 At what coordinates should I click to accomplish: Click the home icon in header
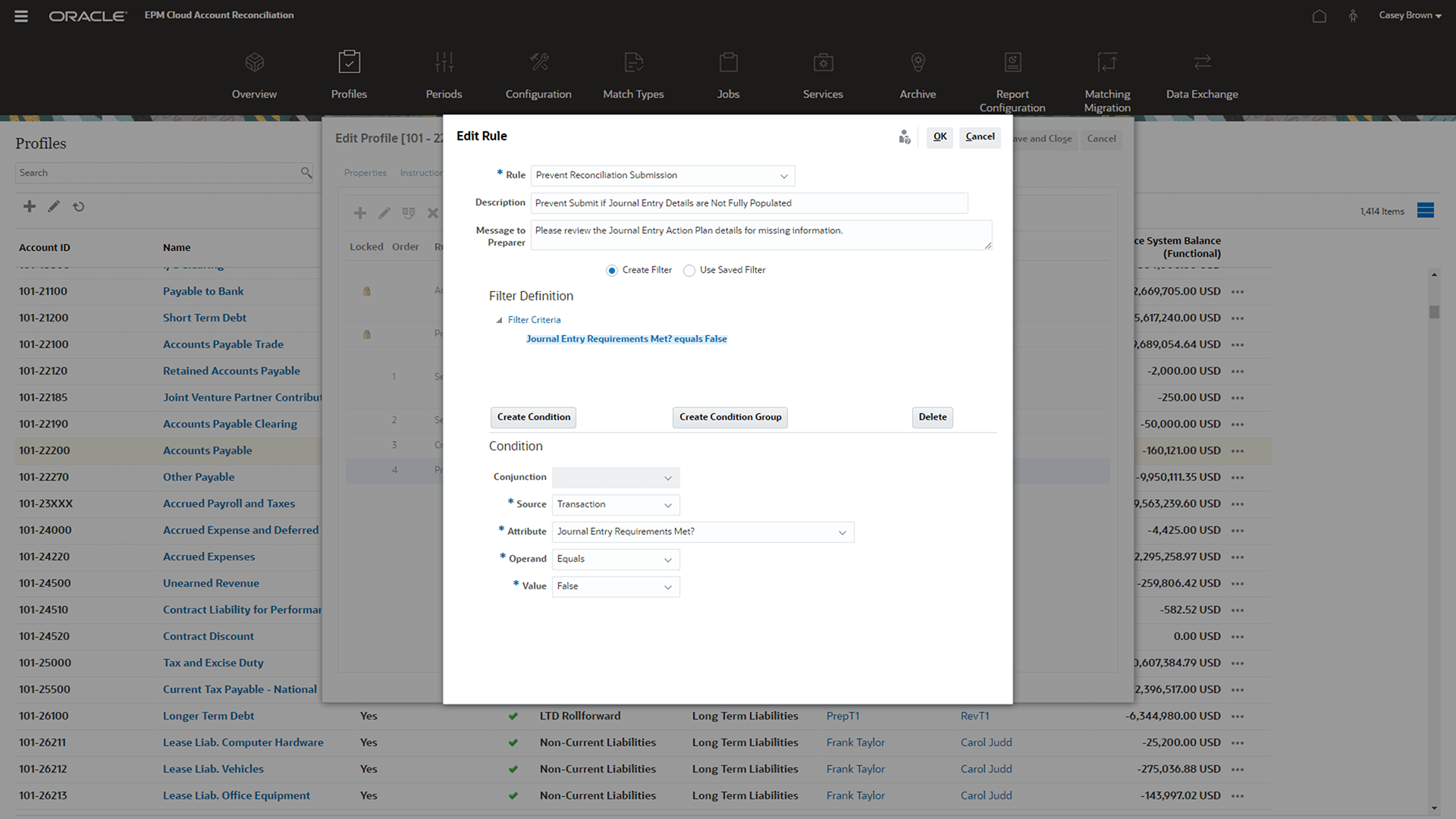1319,16
